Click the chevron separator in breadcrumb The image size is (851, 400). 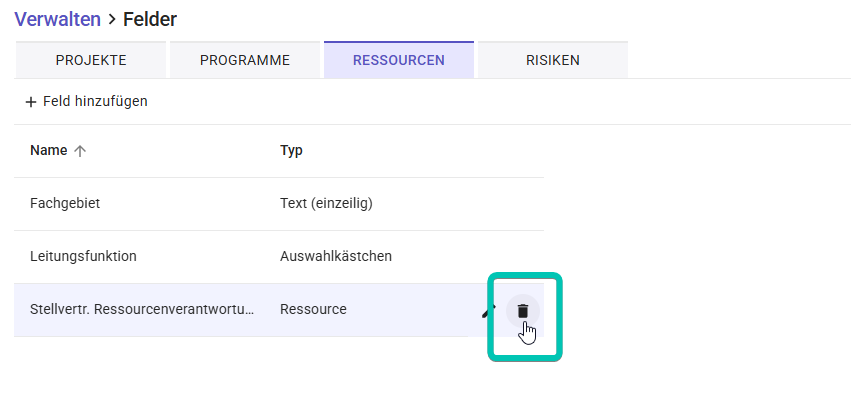[112, 20]
